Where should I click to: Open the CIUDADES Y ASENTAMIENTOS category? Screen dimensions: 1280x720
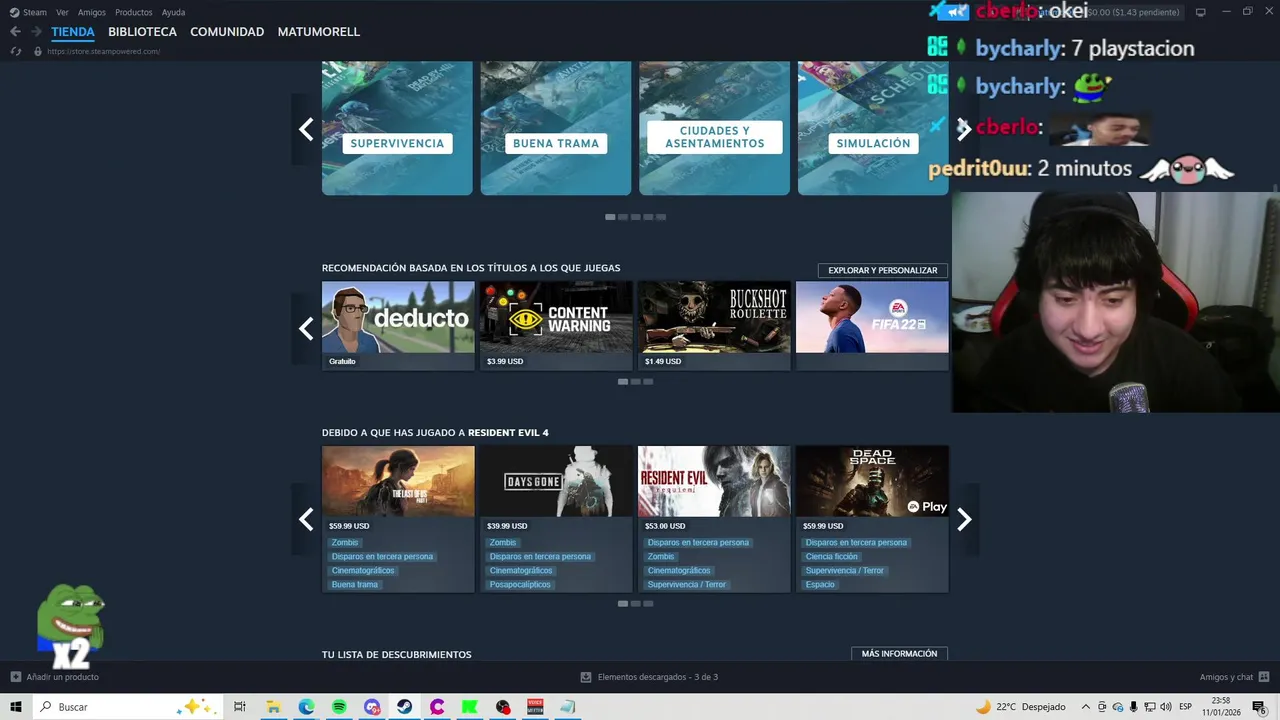click(714, 128)
